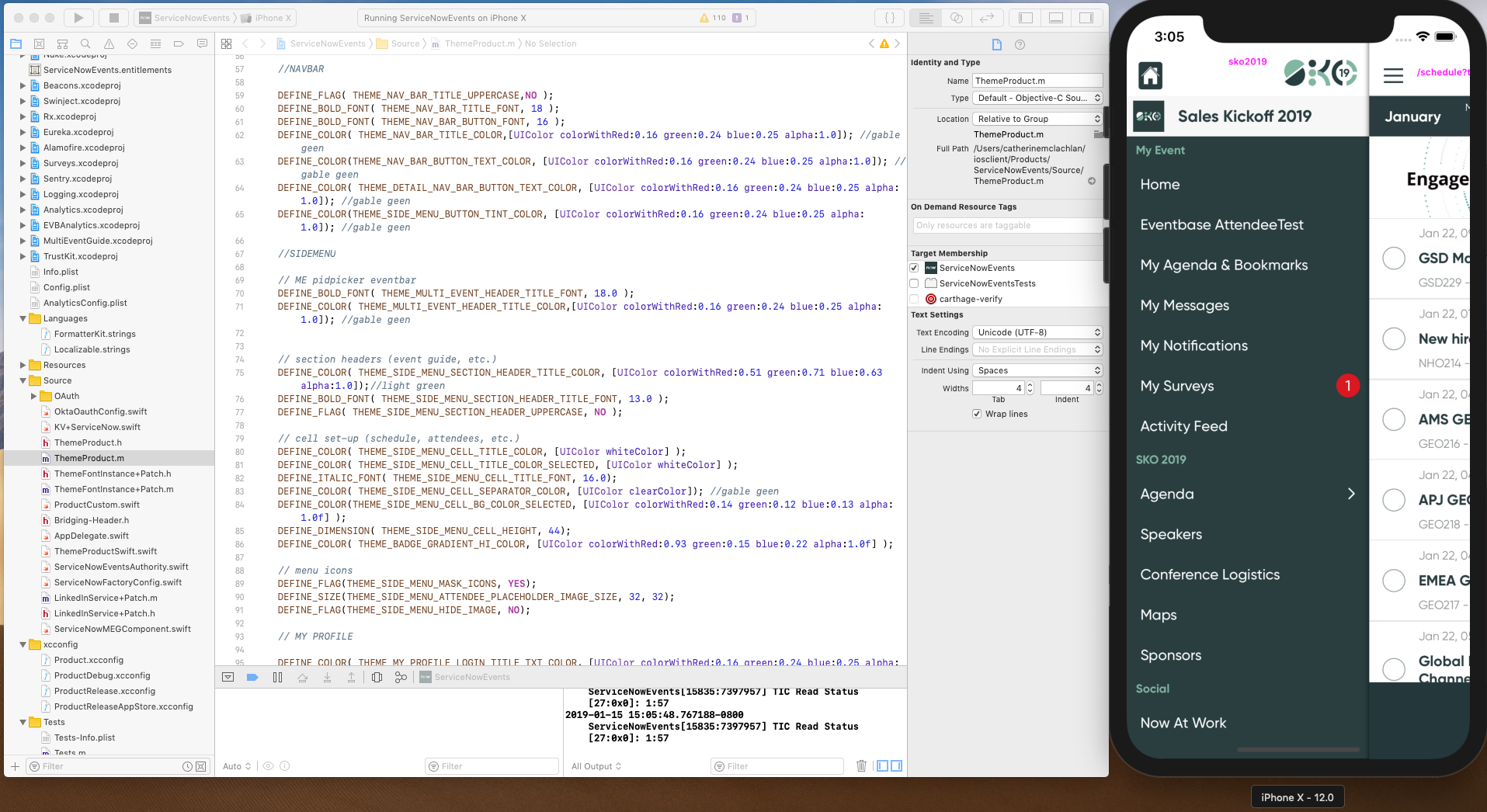Click the step into debug button
The height and width of the screenshot is (812, 1487).
pyautogui.click(x=327, y=677)
